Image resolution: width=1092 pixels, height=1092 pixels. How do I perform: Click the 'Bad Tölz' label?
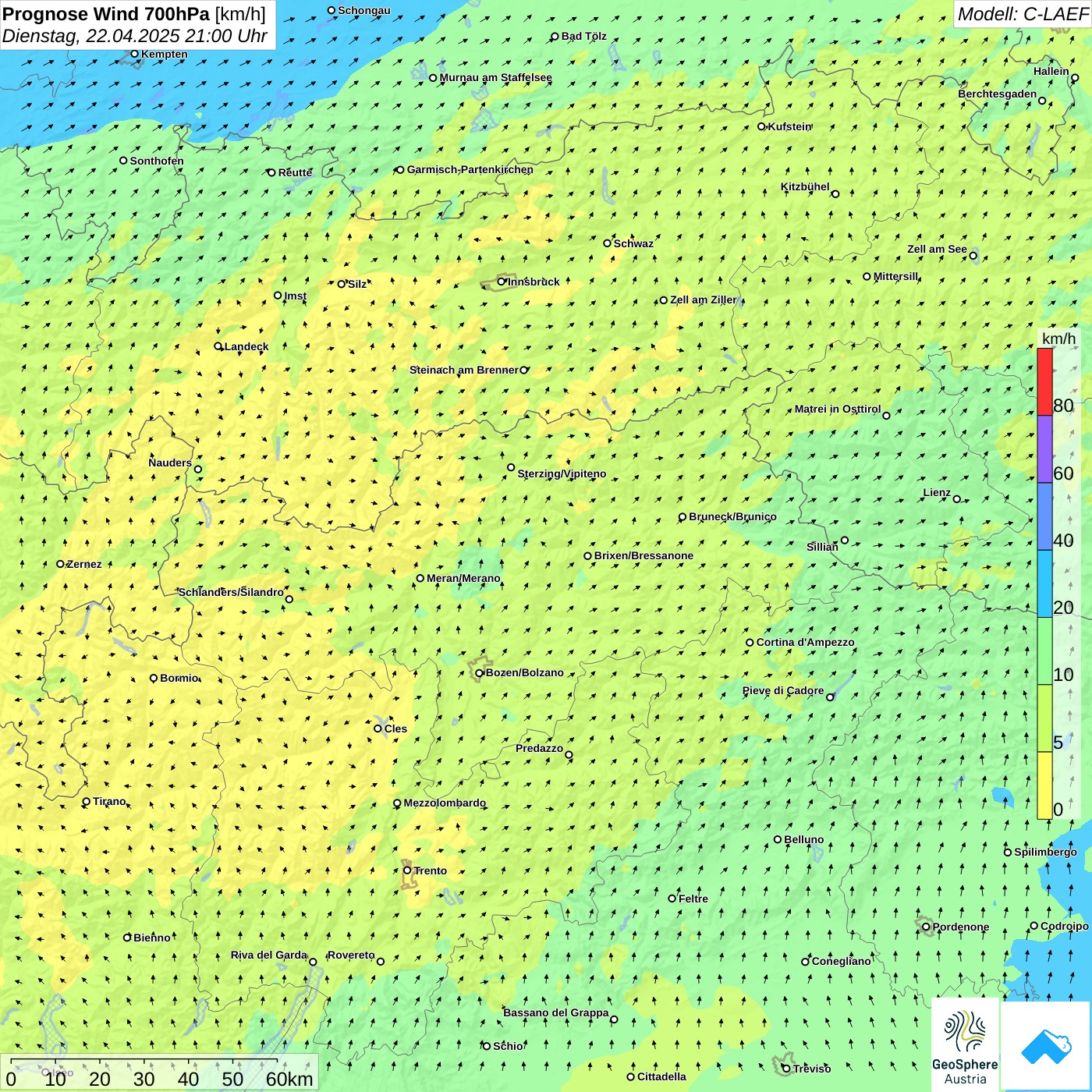pos(583,36)
